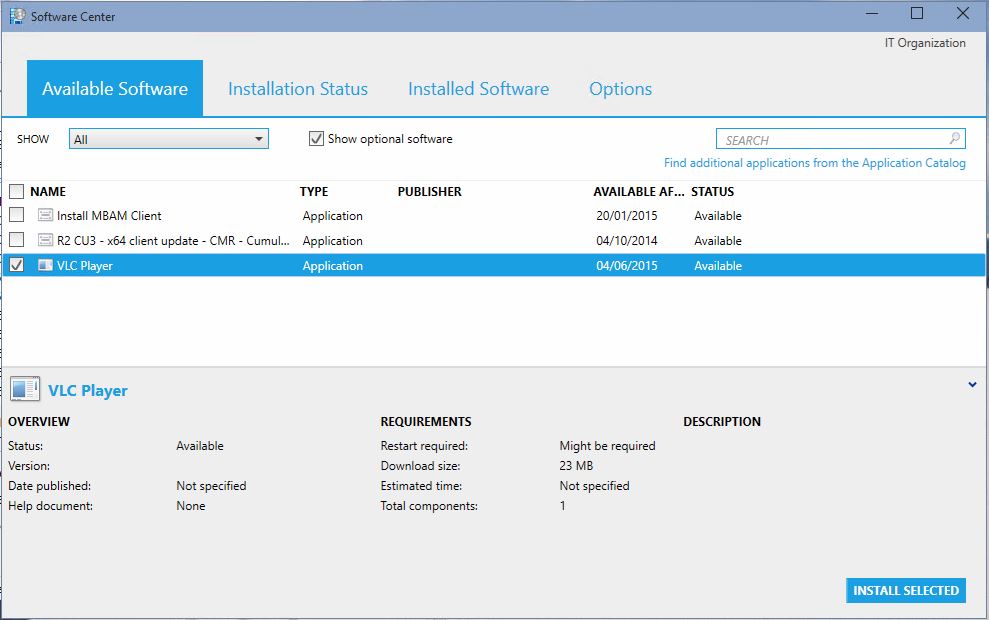Click the Install MBAM Client application icon
This screenshot has height=620, width=989.
[45, 215]
